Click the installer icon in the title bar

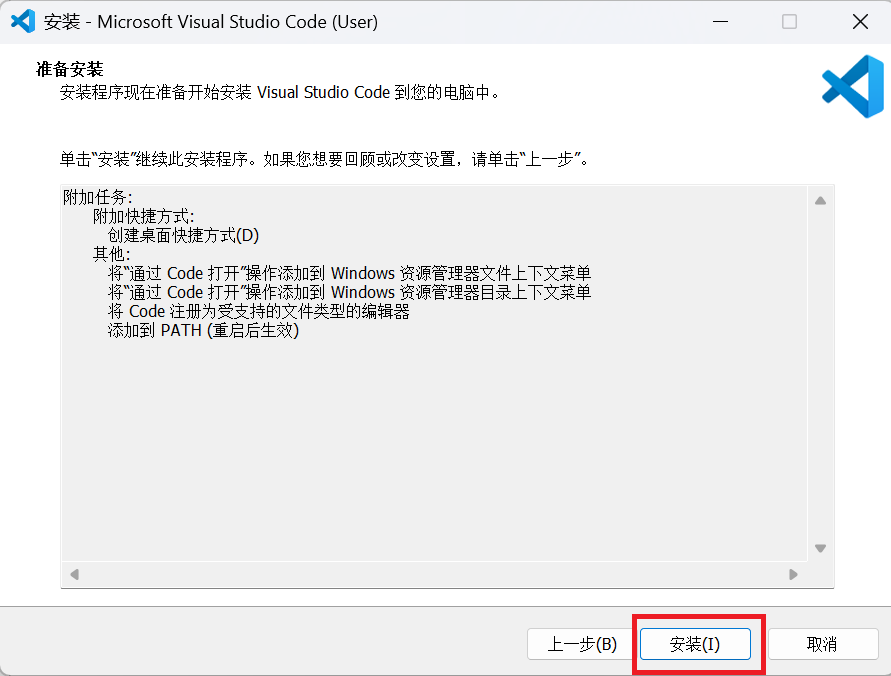click(22, 21)
